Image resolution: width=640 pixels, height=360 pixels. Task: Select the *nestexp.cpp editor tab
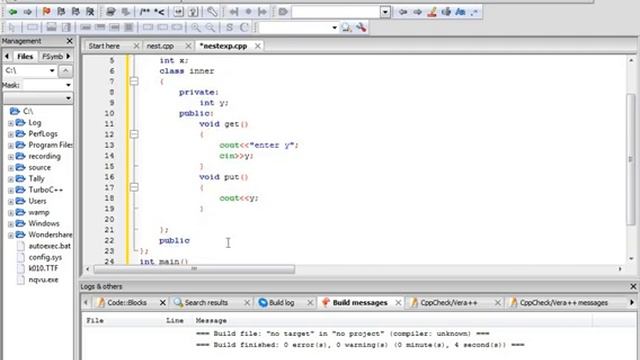[223, 46]
